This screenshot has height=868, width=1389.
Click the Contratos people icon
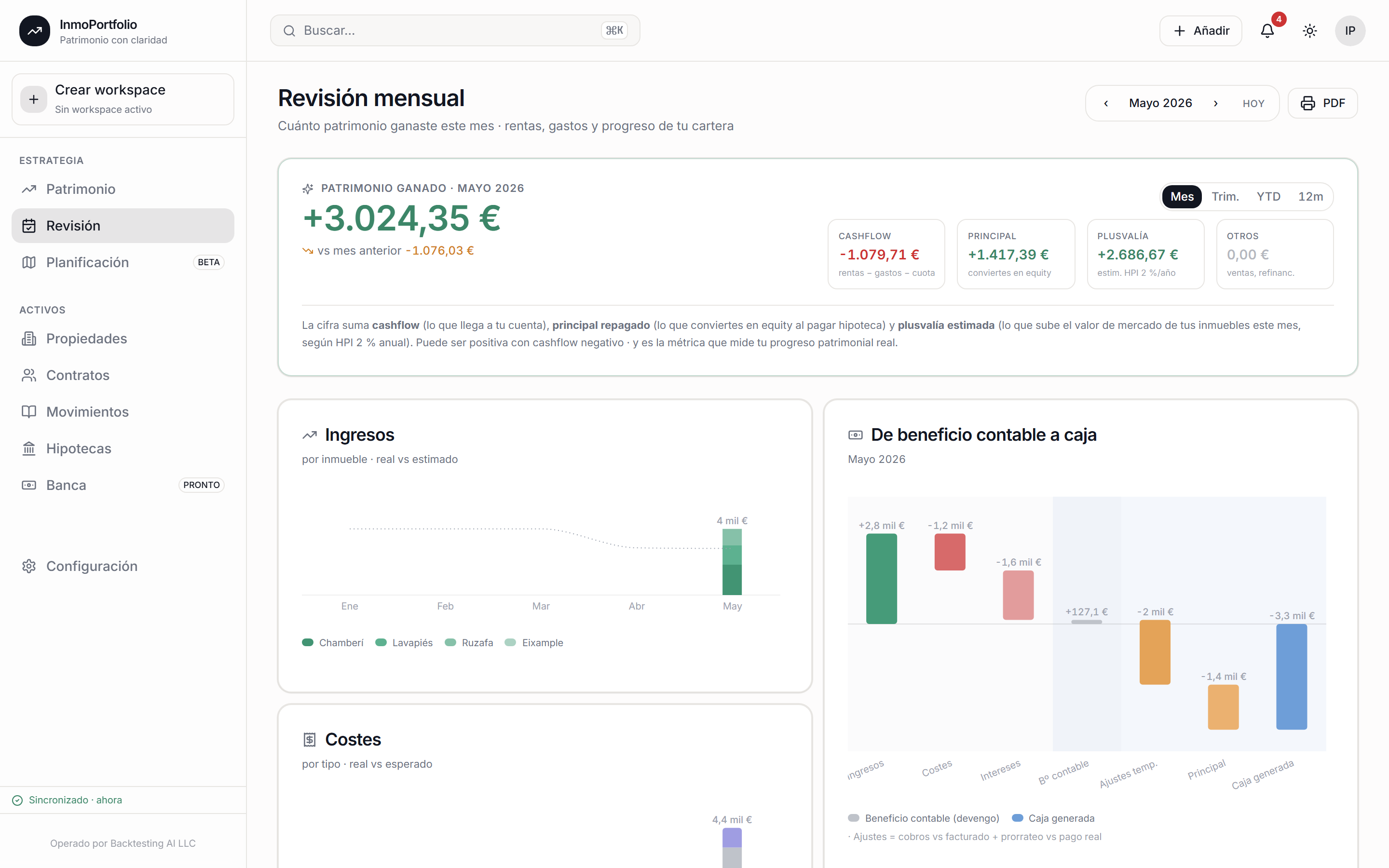point(29,376)
